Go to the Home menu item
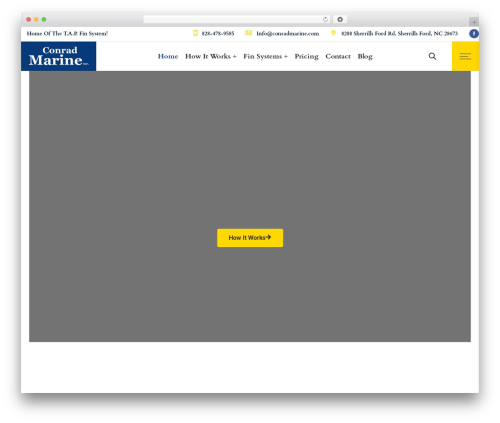This screenshot has width=500, height=423. coord(168,56)
